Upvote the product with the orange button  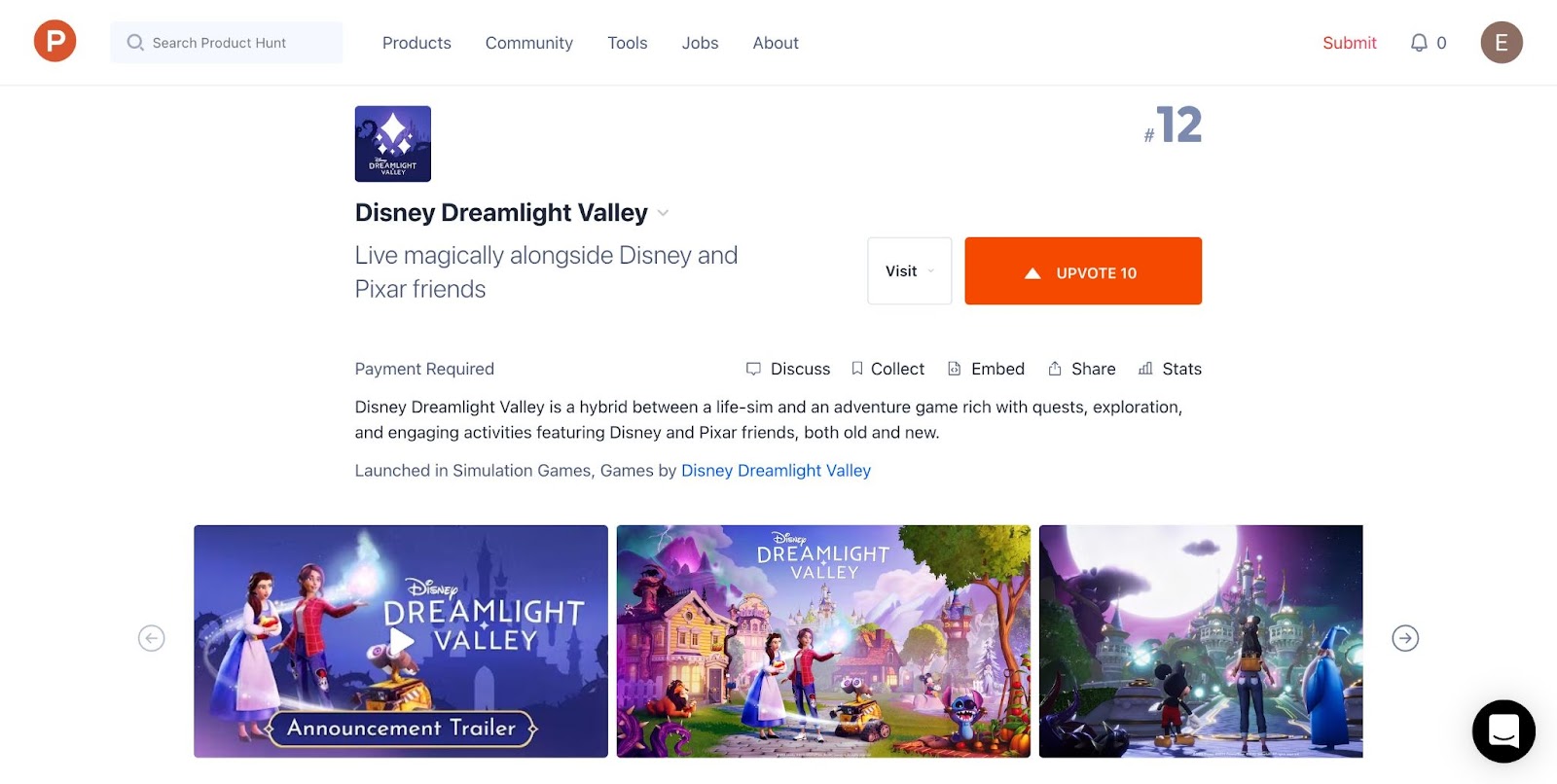(1083, 271)
